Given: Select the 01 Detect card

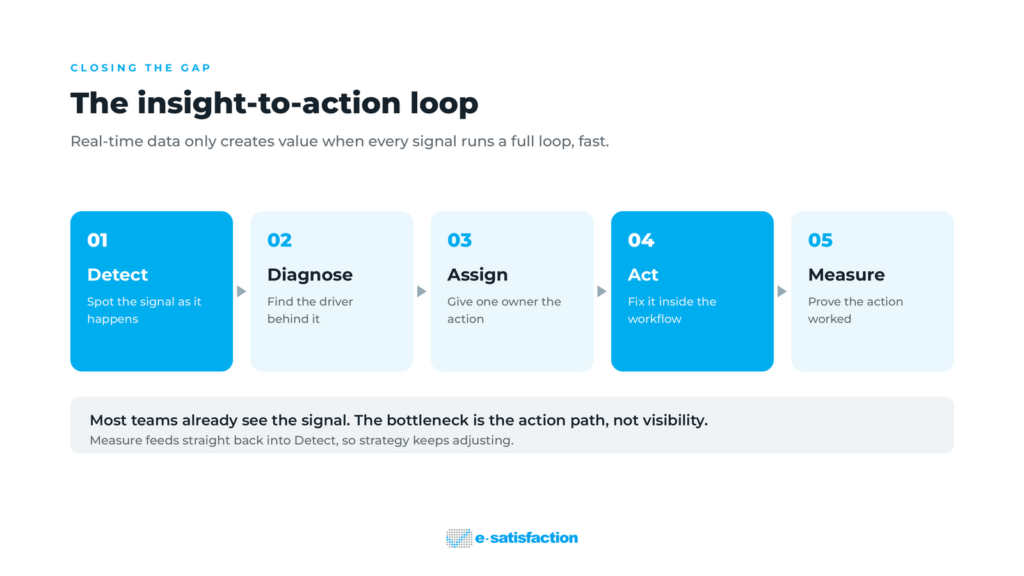Looking at the screenshot, I should (152, 291).
